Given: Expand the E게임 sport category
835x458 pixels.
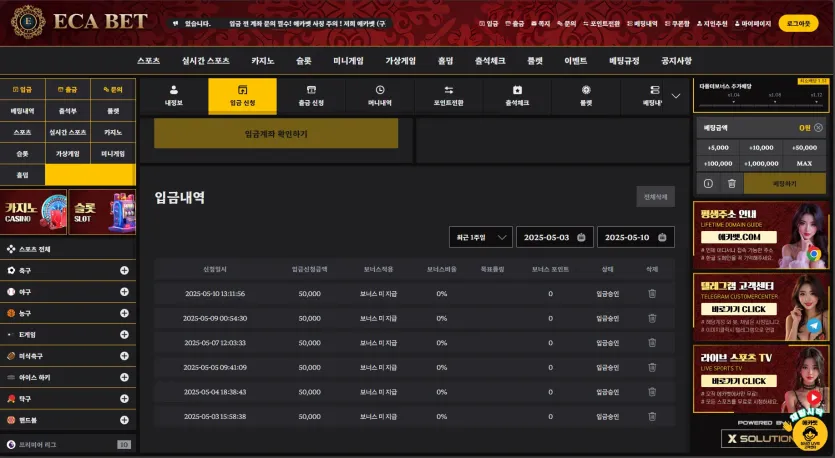Looking at the screenshot, I should pyautogui.click(x=124, y=334).
